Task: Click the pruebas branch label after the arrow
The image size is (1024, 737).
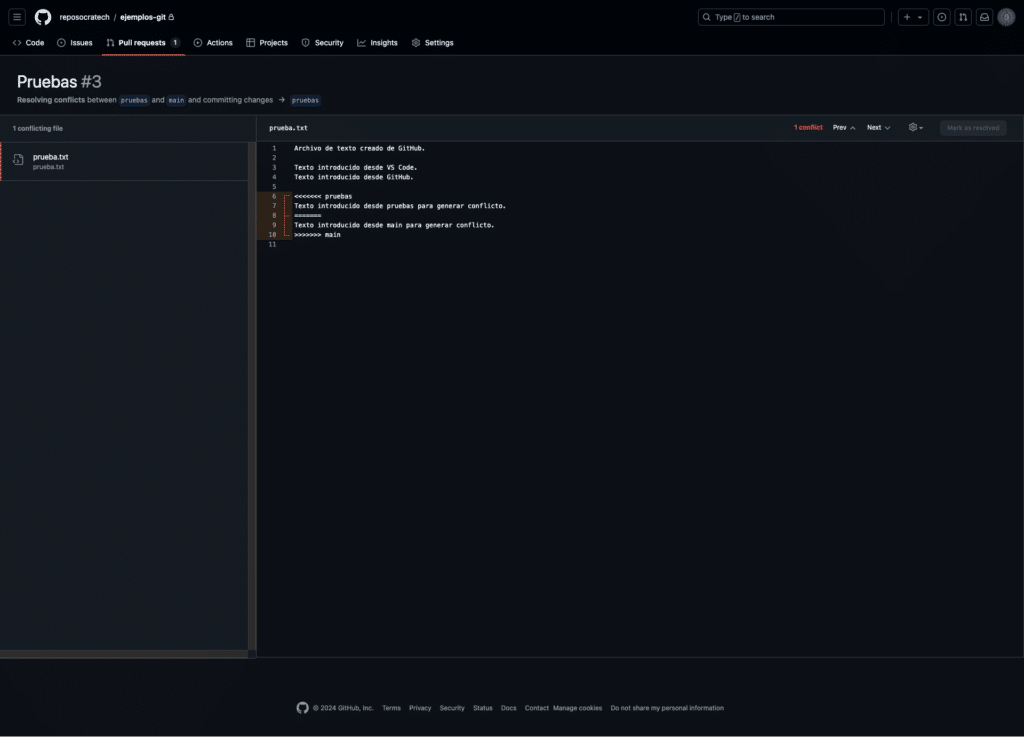Action: click(305, 101)
